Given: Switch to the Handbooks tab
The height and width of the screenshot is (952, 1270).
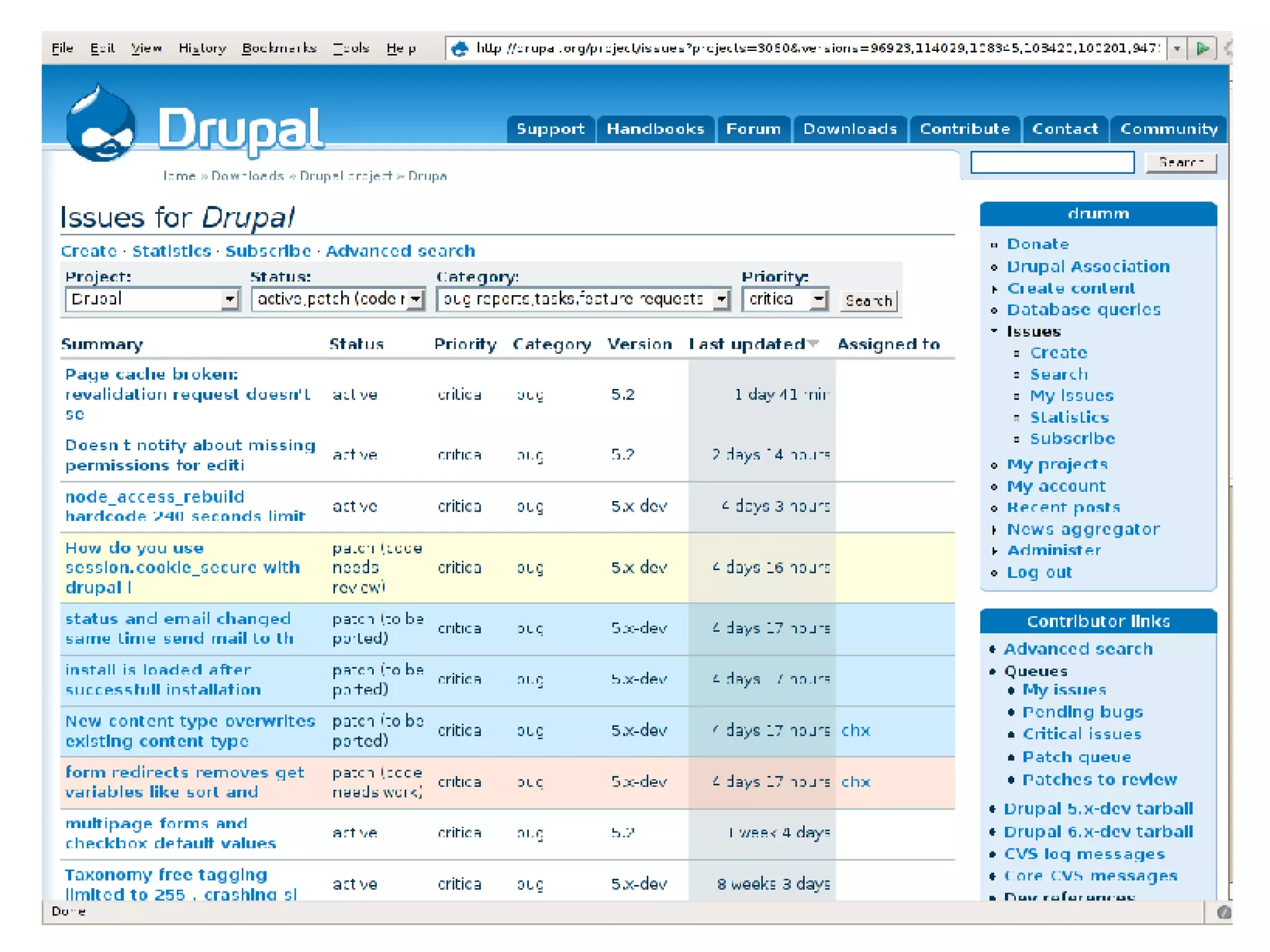Looking at the screenshot, I should pos(655,129).
